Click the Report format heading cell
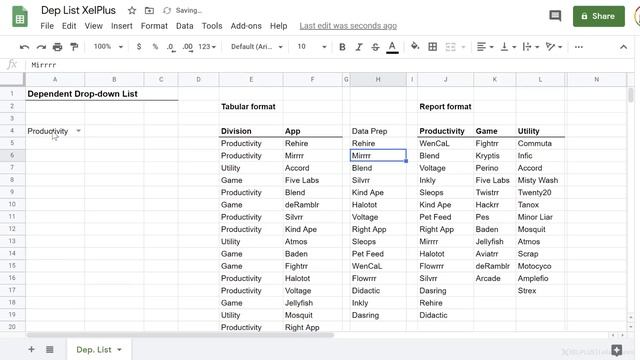This screenshot has width=640, height=360. (445, 107)
